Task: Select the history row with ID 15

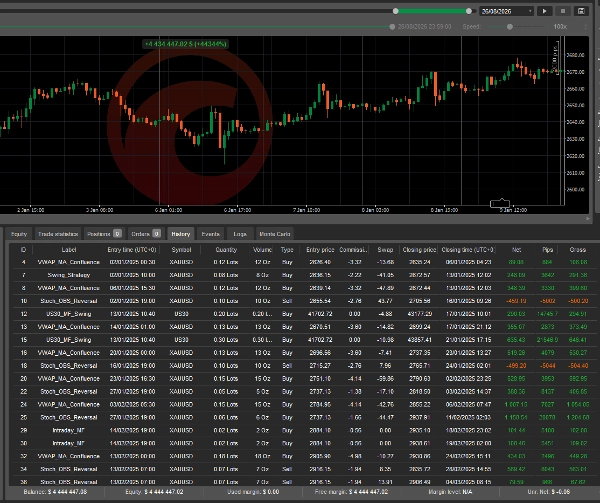Action: pyautogui.click(x=305, y=340)
